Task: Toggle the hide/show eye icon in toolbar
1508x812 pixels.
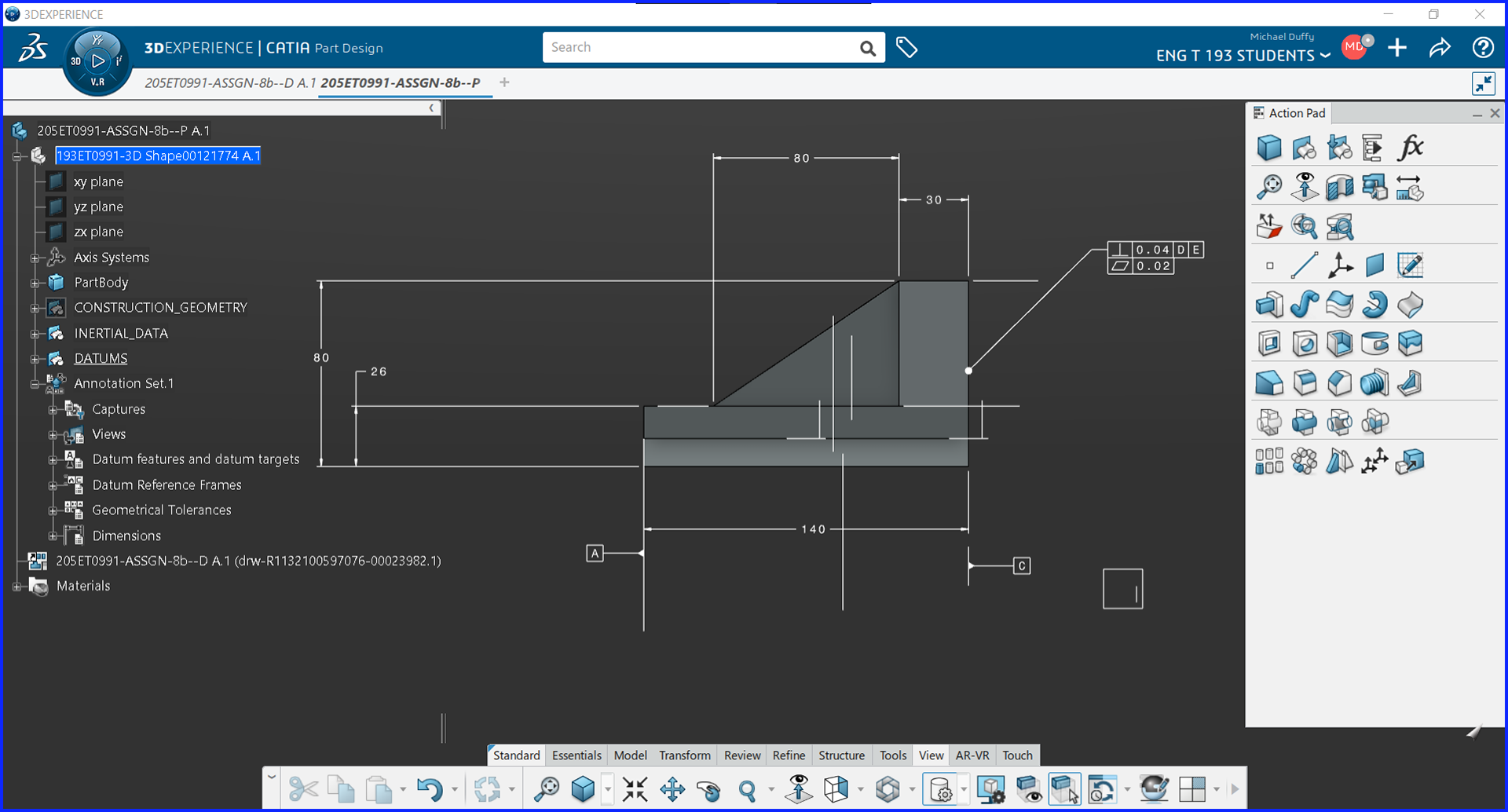Action: (1028, 789)
